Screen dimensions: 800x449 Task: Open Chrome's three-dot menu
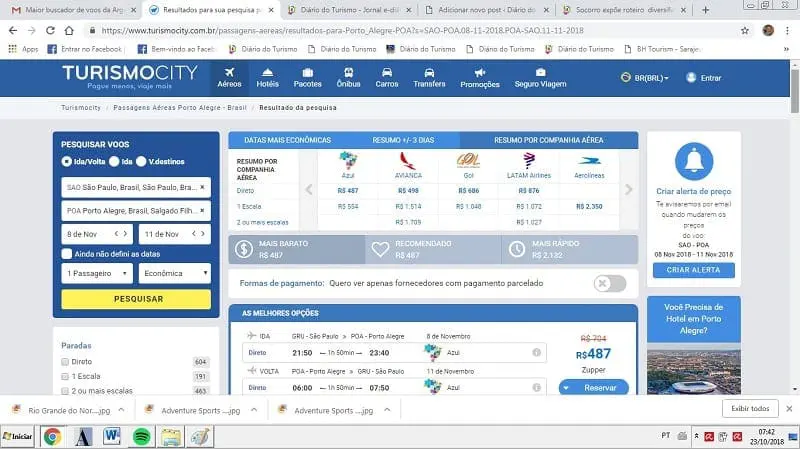789,31
